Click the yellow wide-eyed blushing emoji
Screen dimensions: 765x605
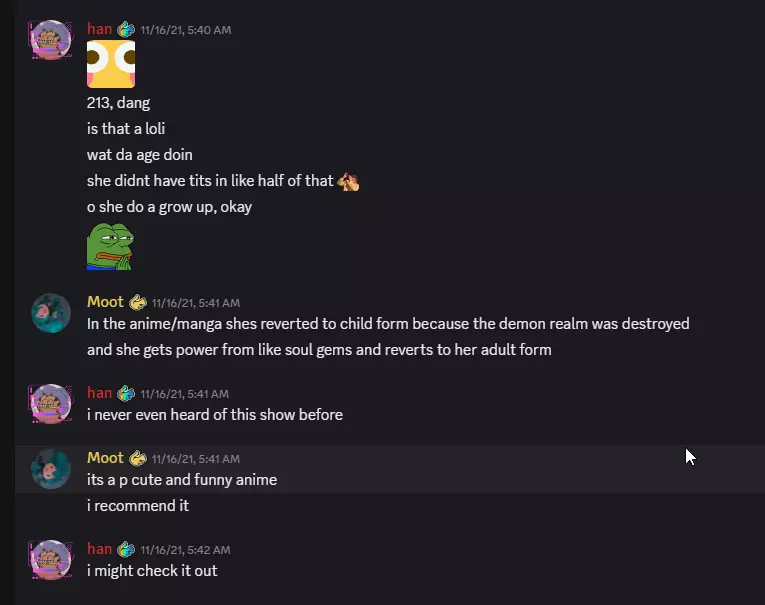[111, 64]
